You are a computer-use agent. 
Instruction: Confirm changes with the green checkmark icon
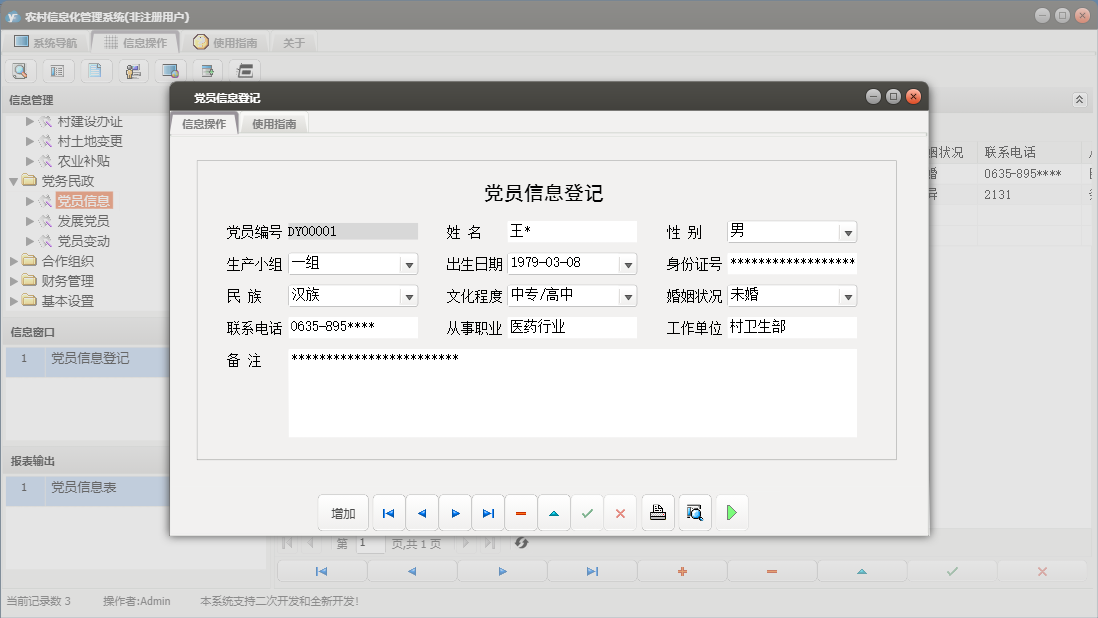click(x=587, y=512)
